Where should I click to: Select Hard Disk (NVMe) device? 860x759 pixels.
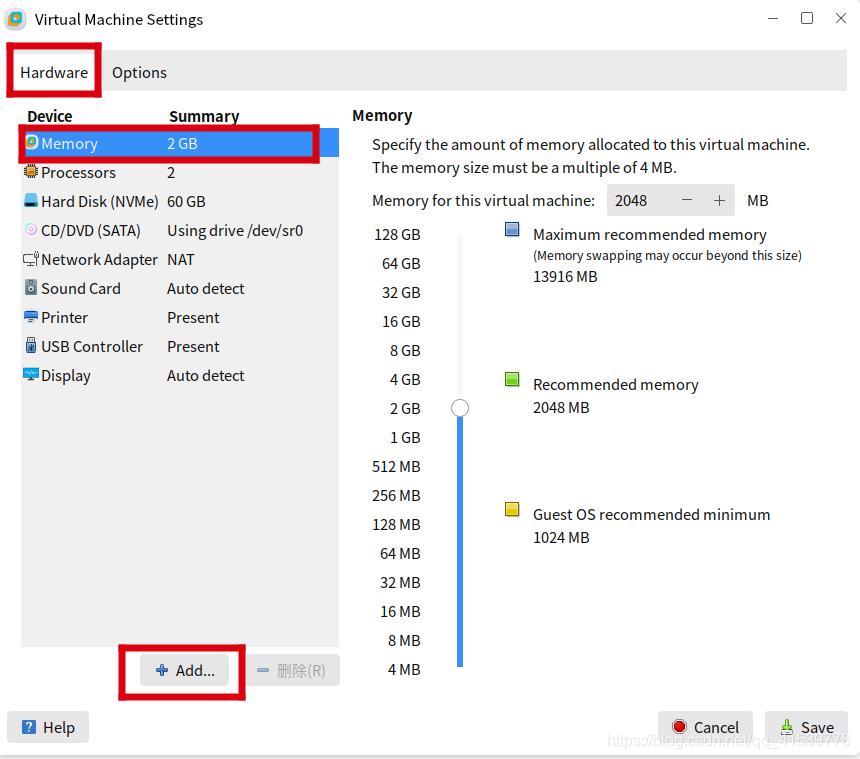click(x=180, y=201)
